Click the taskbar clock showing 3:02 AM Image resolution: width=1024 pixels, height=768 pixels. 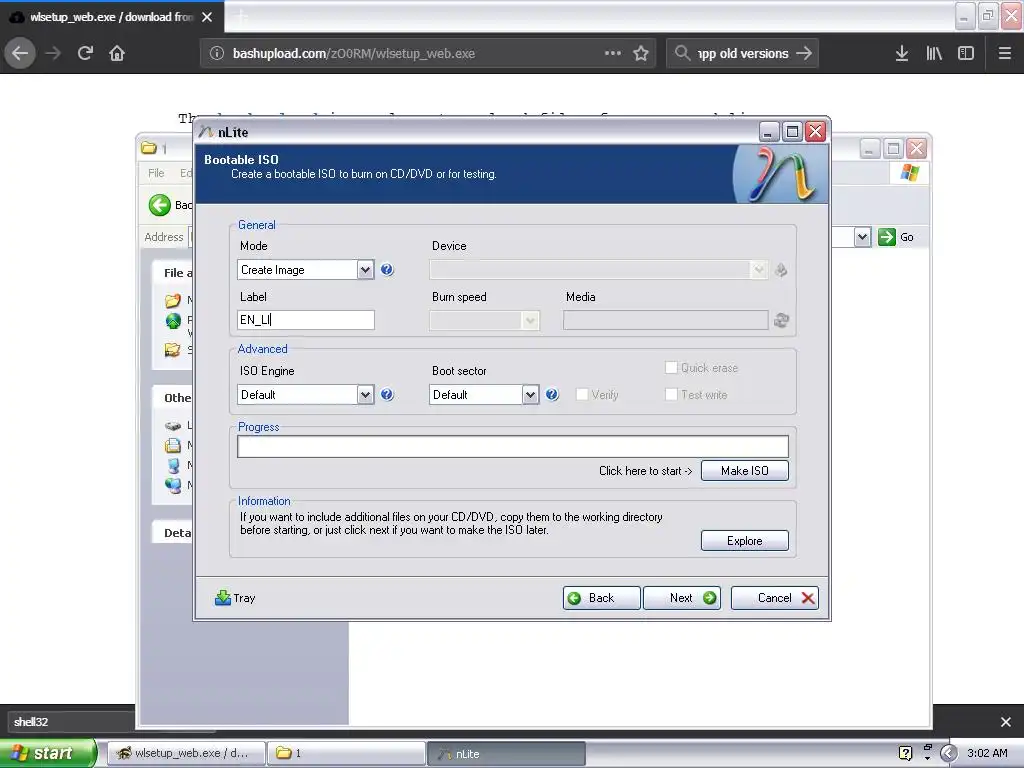tap(987, 753)
